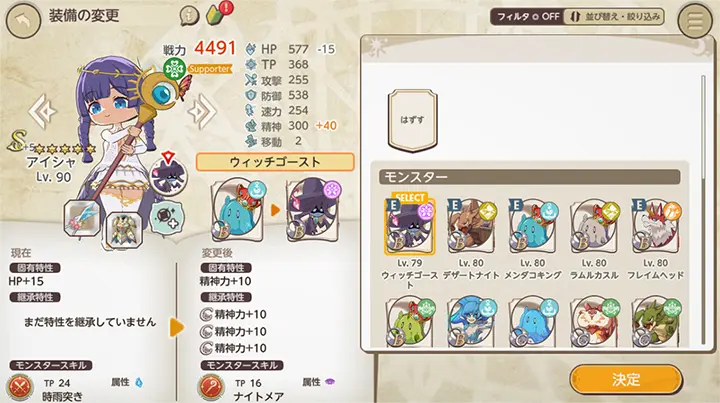
Task: Click the はずす unequip card
Action: tap(412, 120)
